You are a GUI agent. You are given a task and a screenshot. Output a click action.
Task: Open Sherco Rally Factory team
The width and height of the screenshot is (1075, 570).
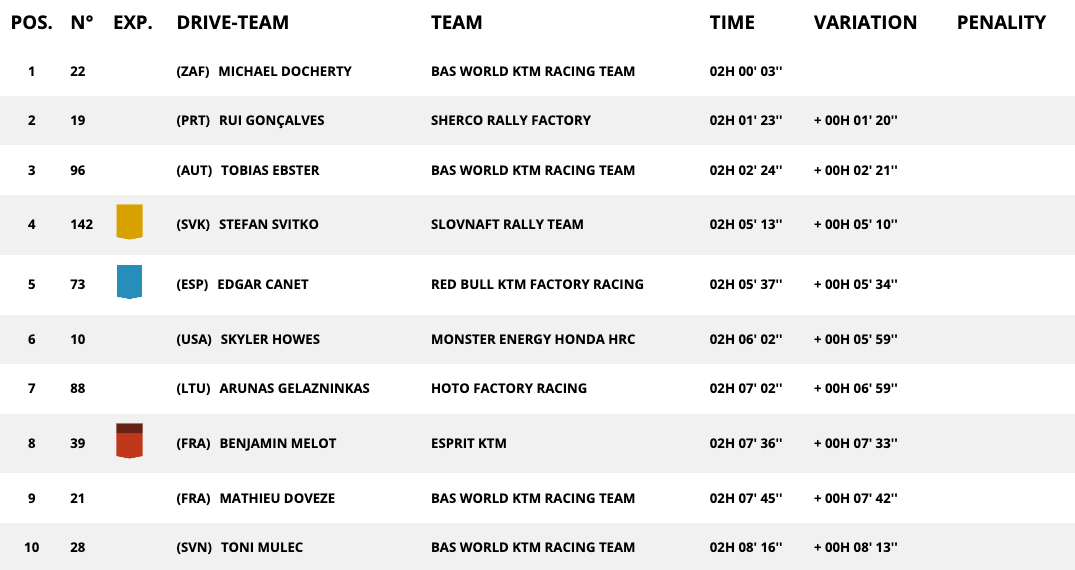510,120
